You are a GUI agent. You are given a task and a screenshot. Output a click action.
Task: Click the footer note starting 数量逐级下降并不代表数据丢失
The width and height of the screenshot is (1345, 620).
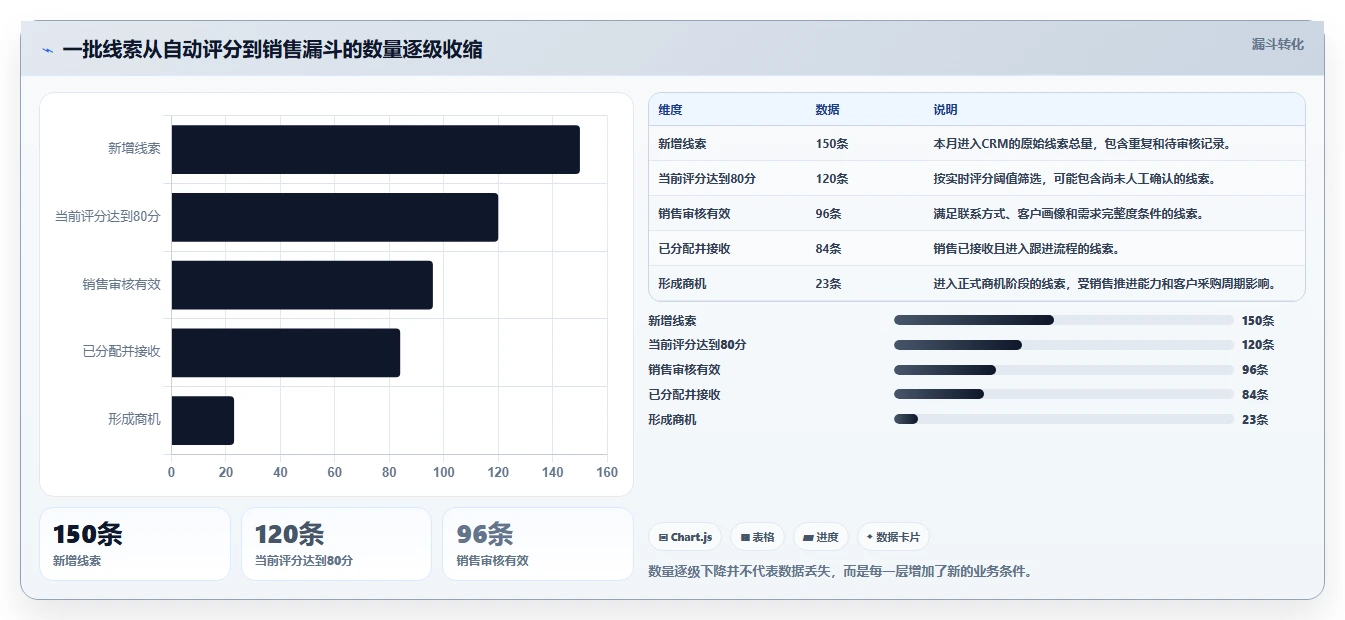coord(840,572)
